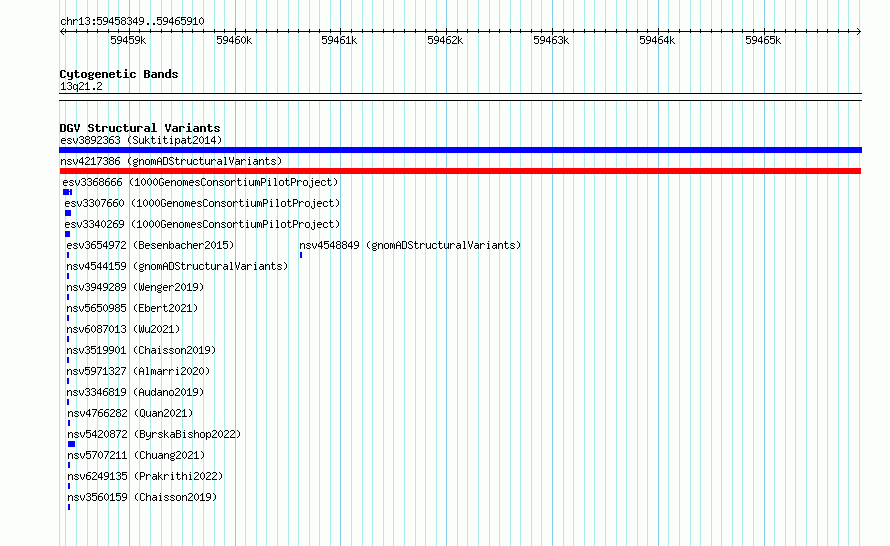Click the 59463k ruler tick label
890x546 pixels.
[551, 40]
